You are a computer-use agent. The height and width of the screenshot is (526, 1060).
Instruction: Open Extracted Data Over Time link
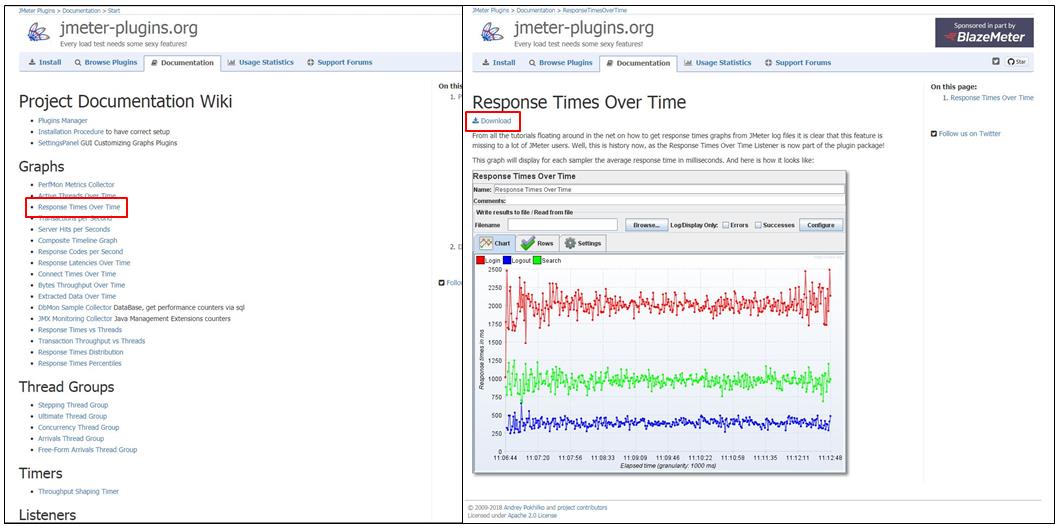pos(77,296)
